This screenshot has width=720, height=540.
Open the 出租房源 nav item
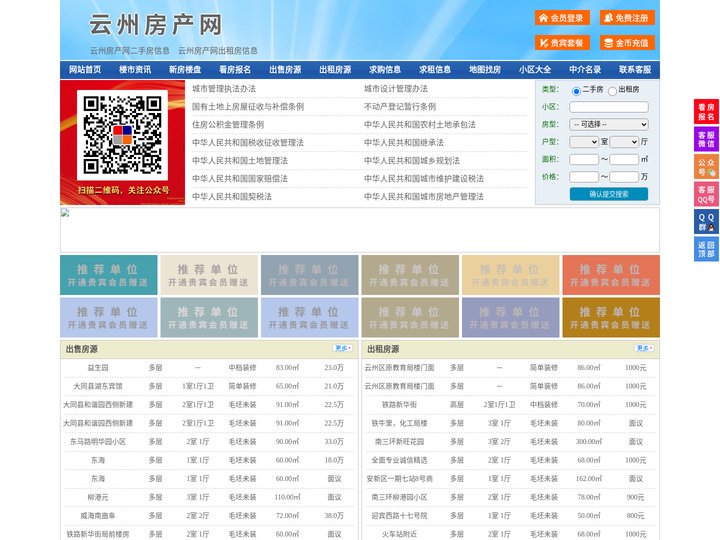335,69
